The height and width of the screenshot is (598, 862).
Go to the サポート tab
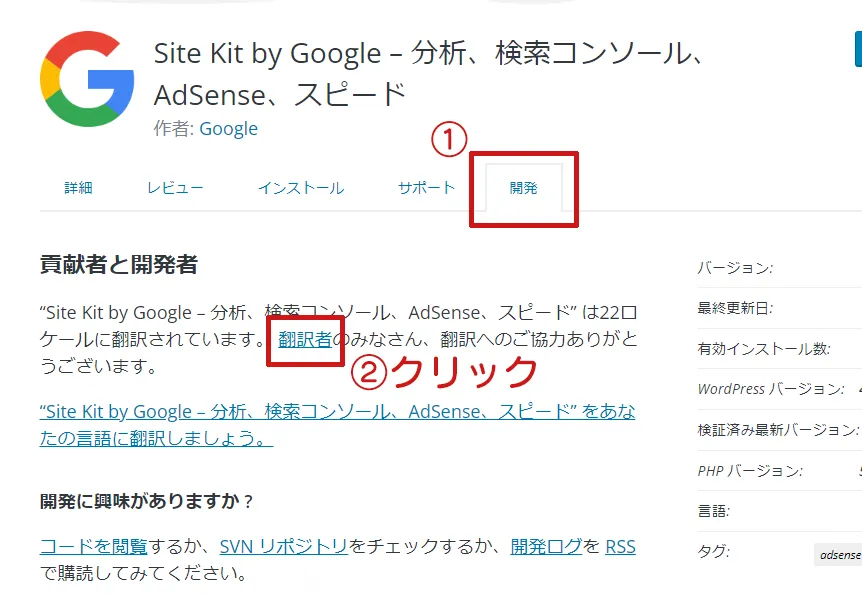pos(426,188)
